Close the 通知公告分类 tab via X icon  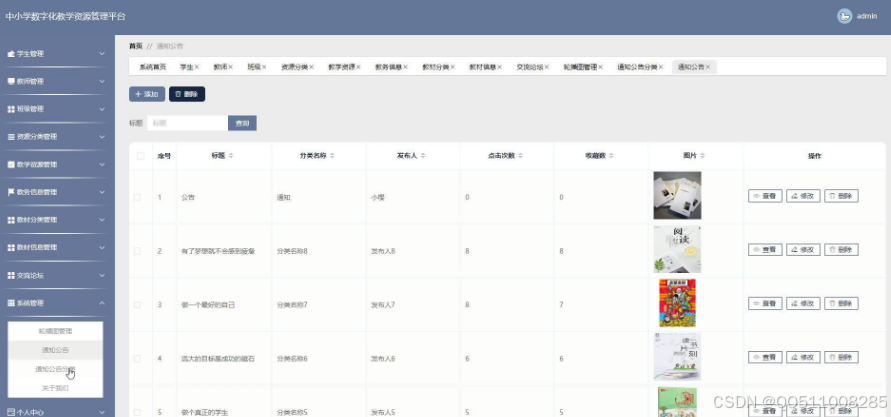pos(661,67)
